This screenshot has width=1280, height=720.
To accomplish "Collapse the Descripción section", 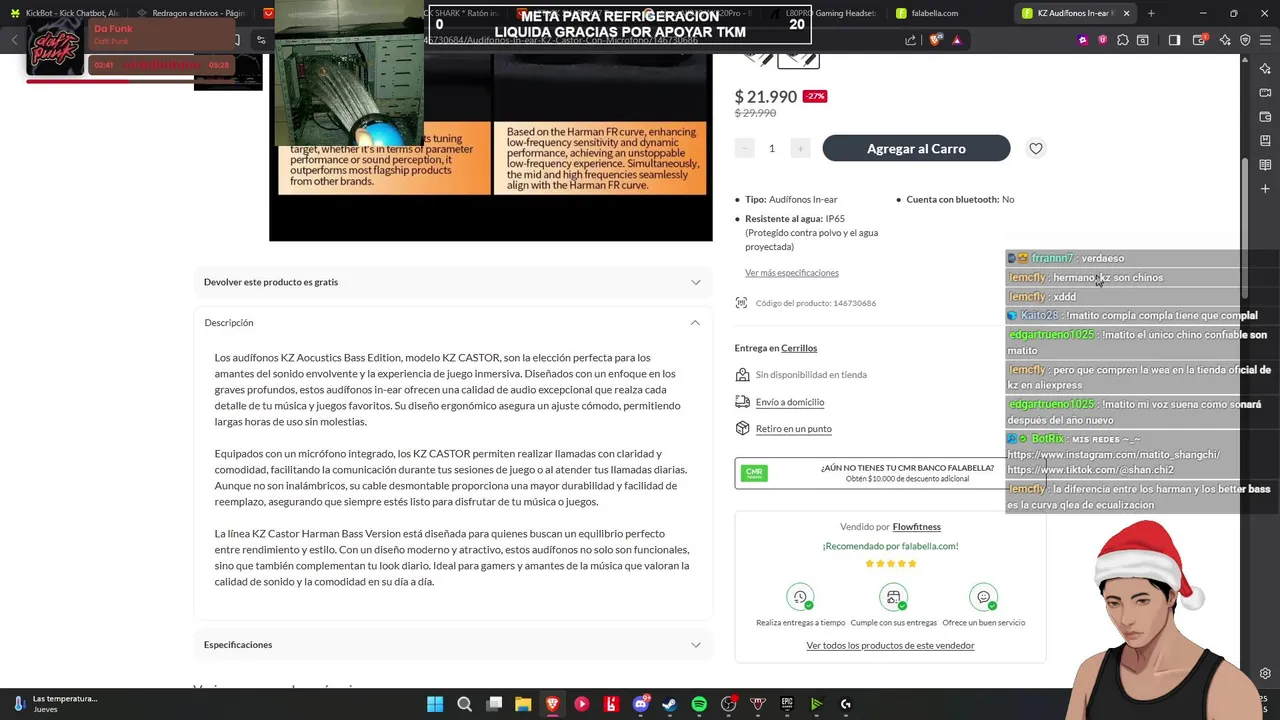I will [x=453, y=322].
